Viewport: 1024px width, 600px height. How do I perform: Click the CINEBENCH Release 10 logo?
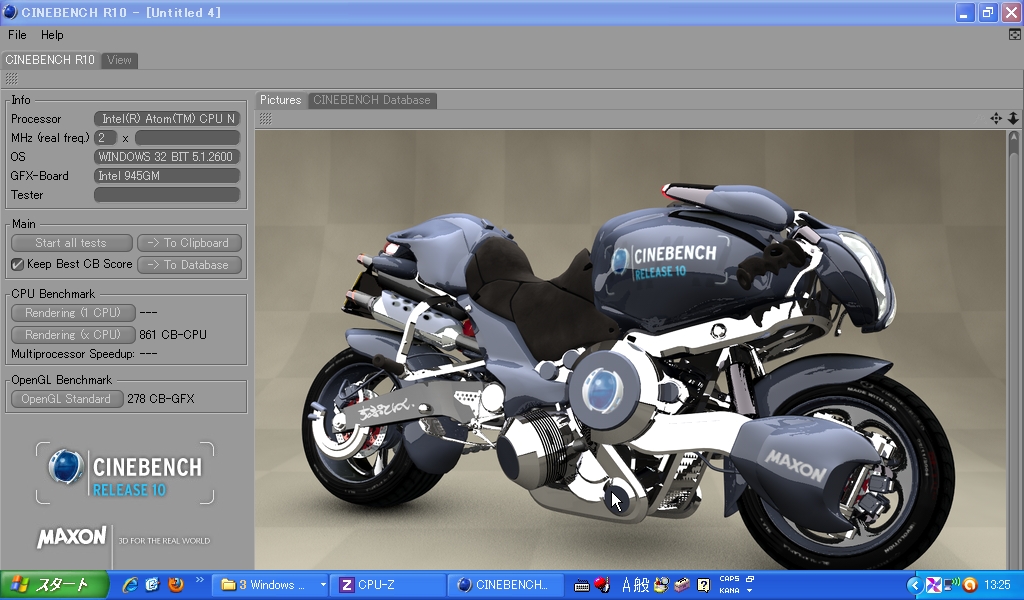click(125, 473)
